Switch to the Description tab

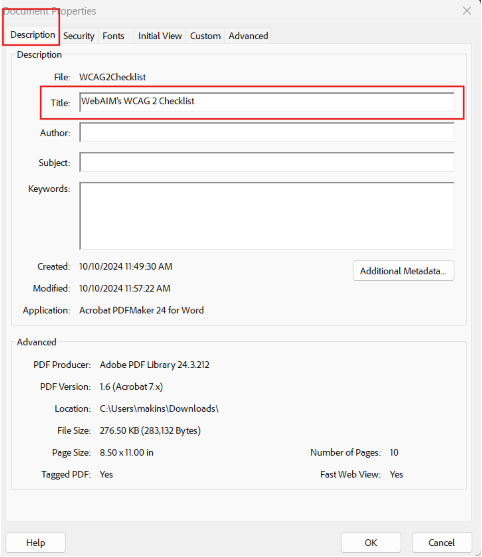click(x=32, y=35)
